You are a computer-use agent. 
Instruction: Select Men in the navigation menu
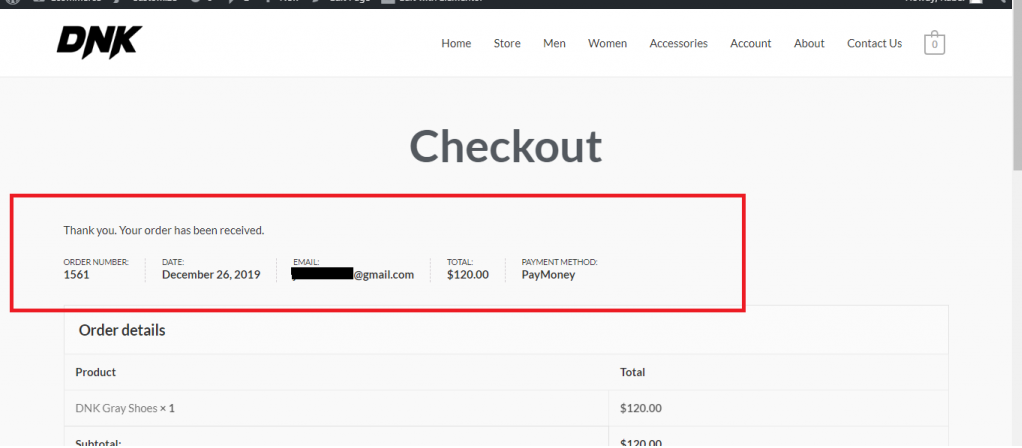[x=554, y=43]
